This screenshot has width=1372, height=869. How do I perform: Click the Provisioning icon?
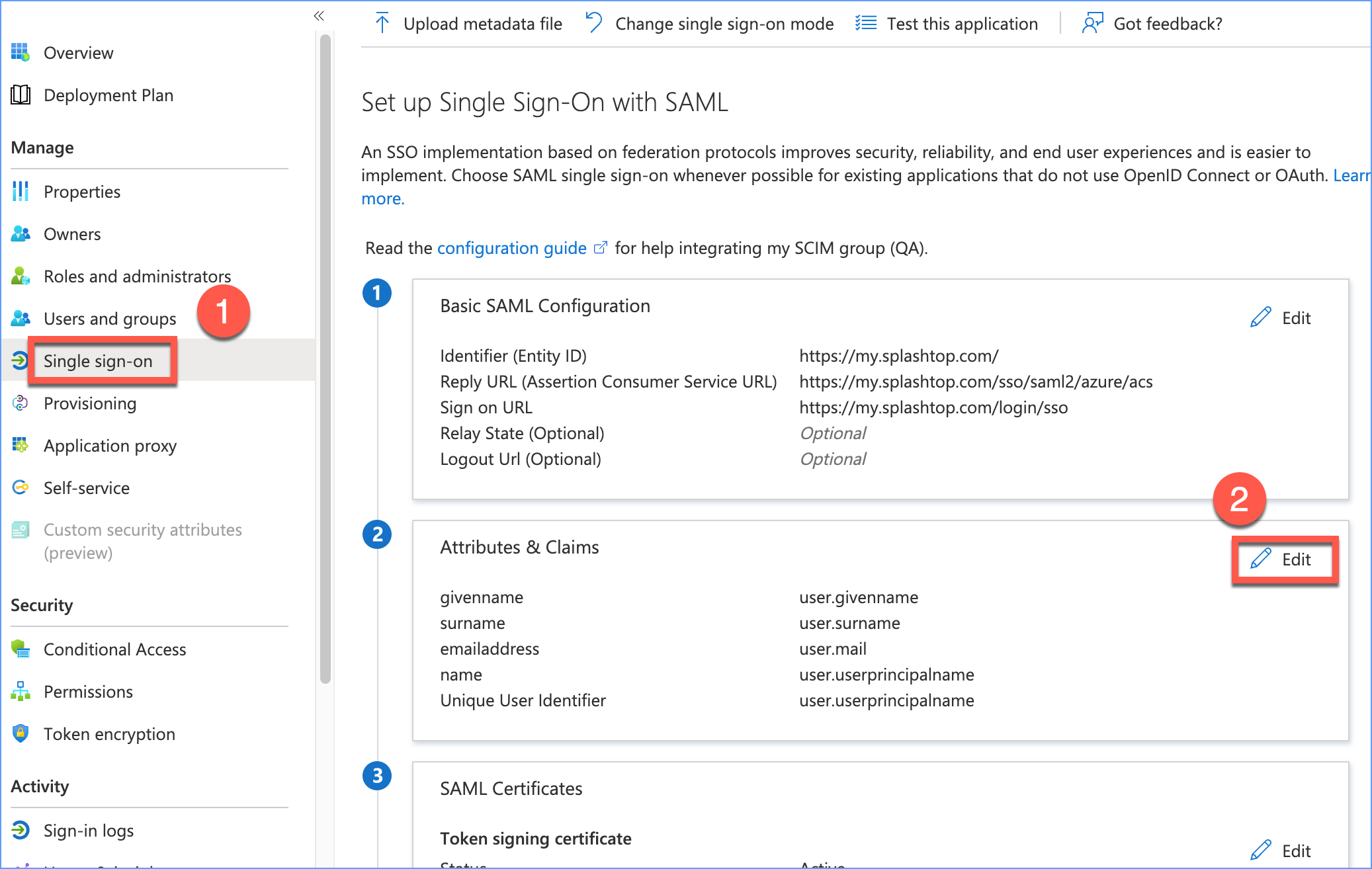(21, 403)
